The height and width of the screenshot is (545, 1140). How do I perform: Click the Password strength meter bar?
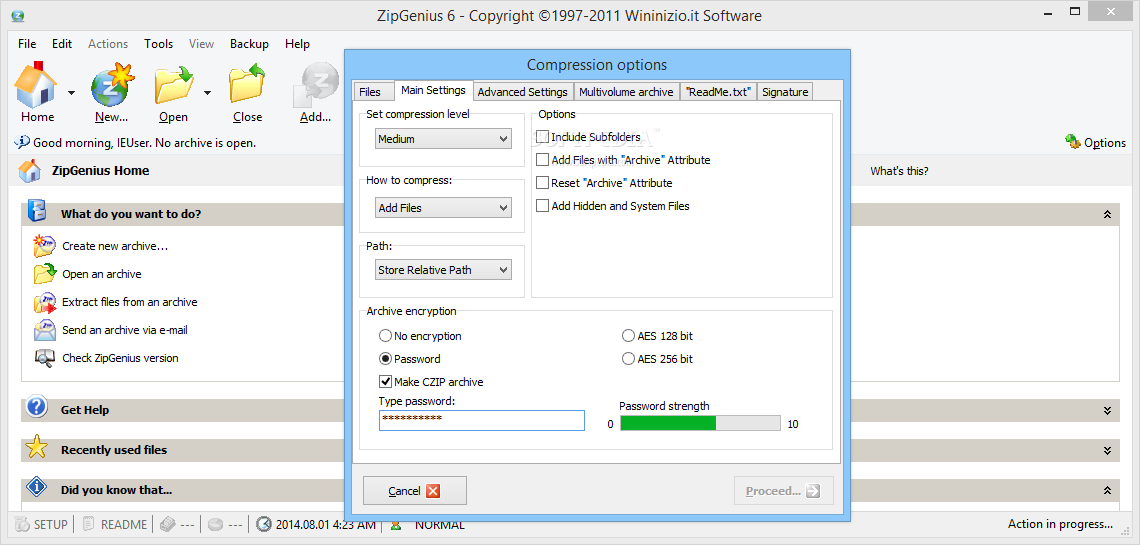click(700, 423)
